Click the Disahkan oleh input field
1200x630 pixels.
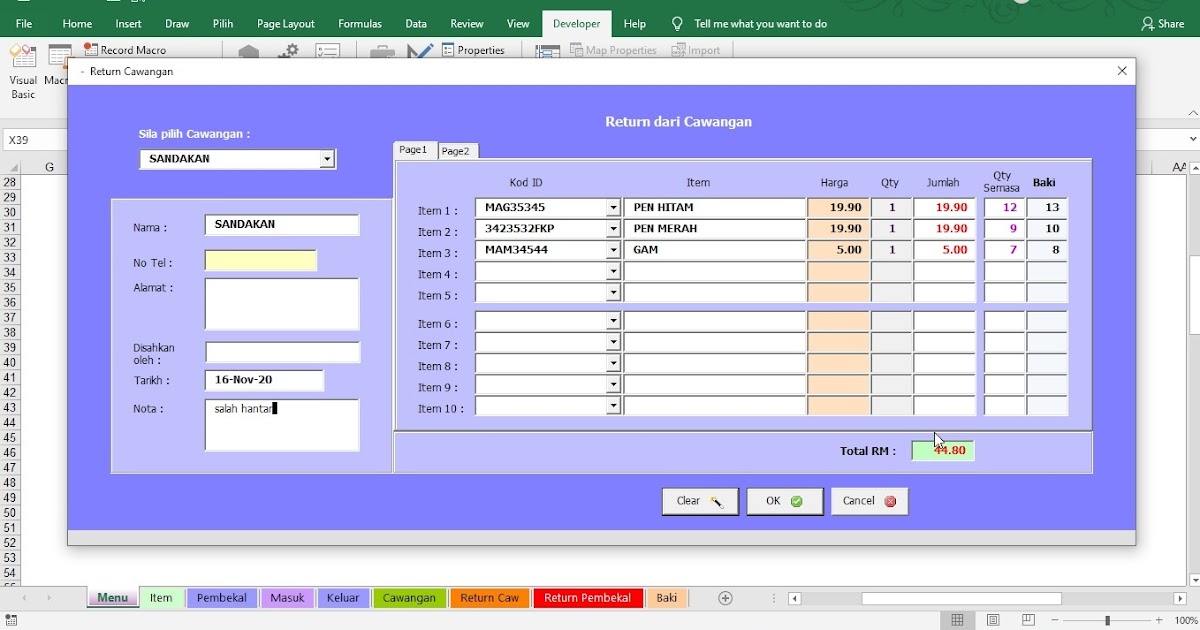(x=282, y=352)
